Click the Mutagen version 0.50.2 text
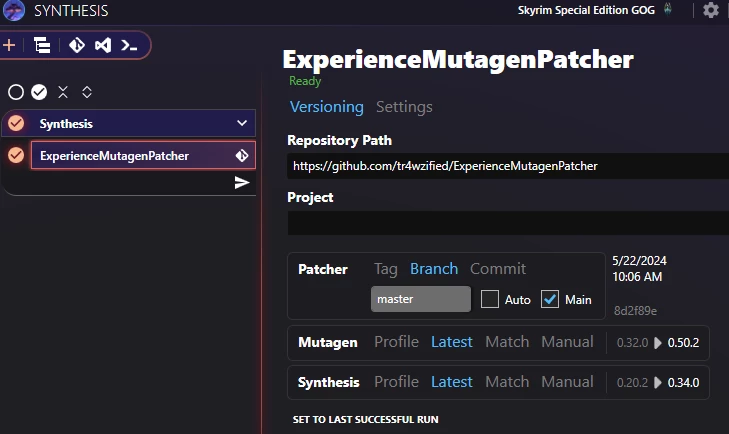Screen dimensions: 729x434 click(x=683, y=343)
